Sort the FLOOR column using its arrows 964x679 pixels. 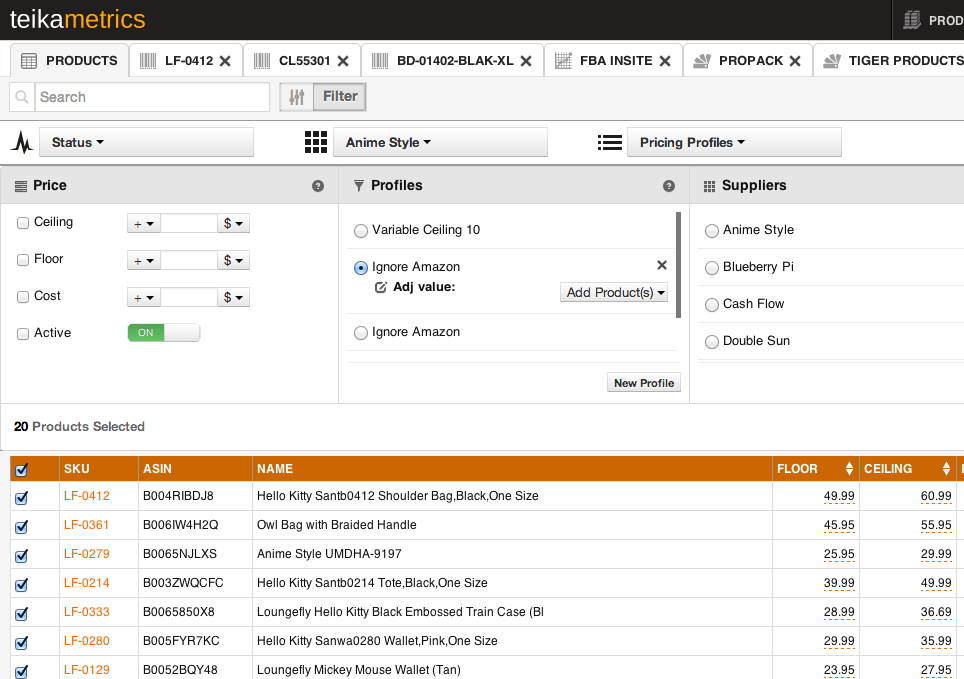click(x=848, y=468)
